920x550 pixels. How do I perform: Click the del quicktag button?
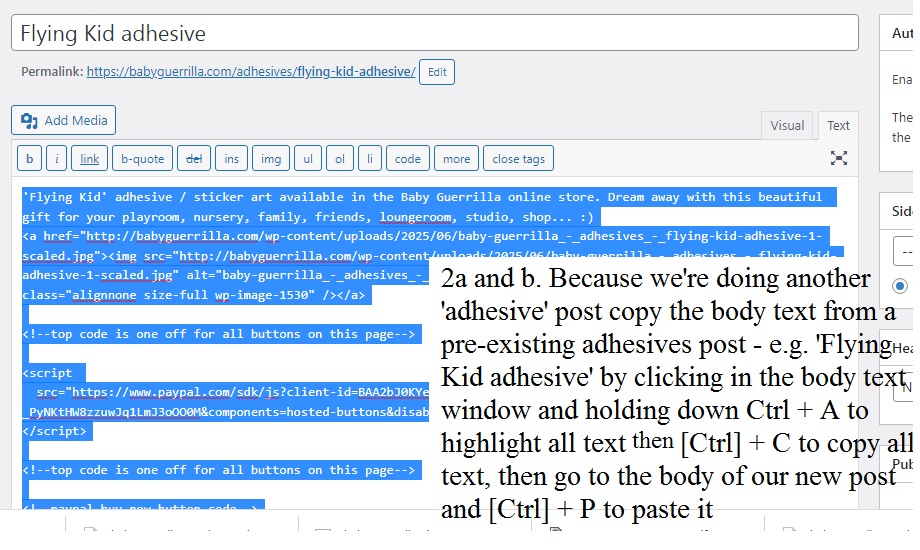tap(194, 158)
